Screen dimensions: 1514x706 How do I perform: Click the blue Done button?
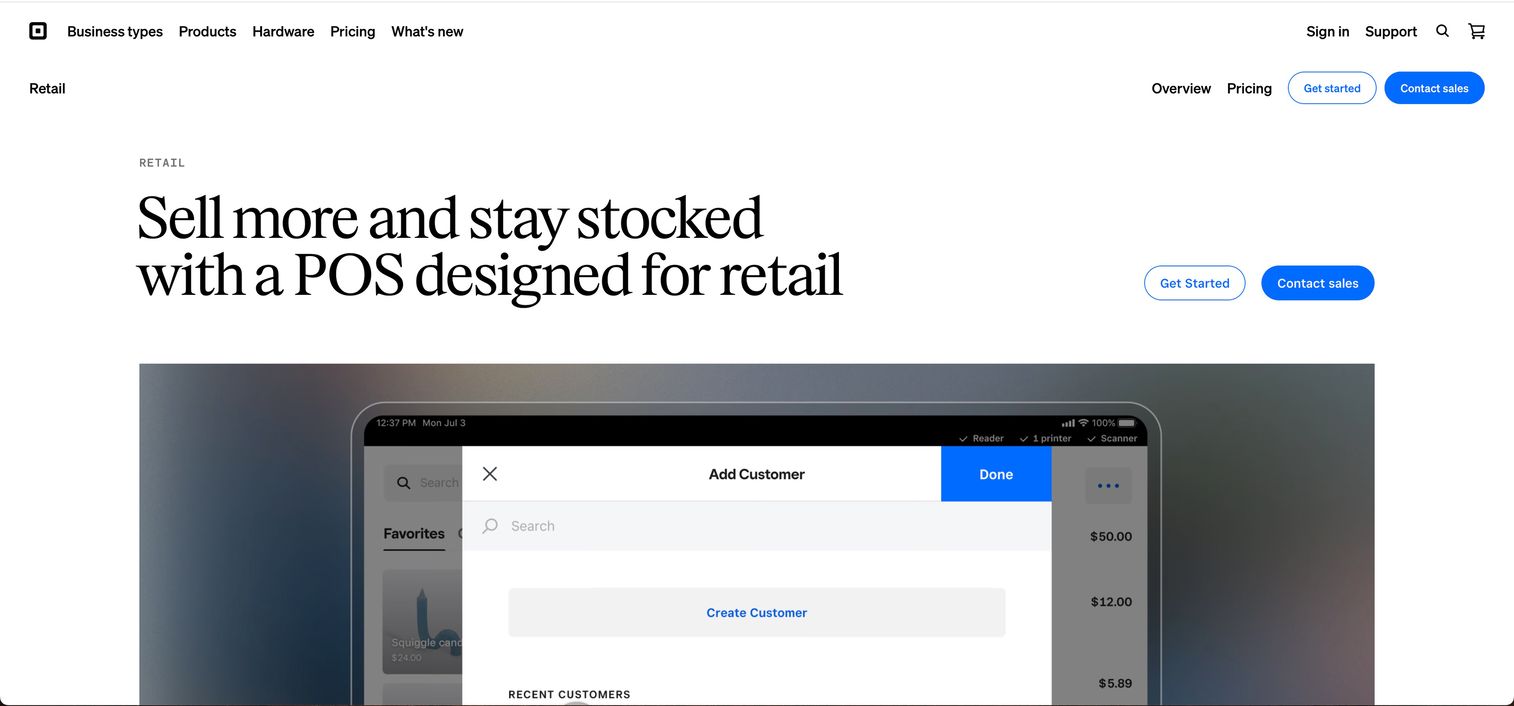996,474
